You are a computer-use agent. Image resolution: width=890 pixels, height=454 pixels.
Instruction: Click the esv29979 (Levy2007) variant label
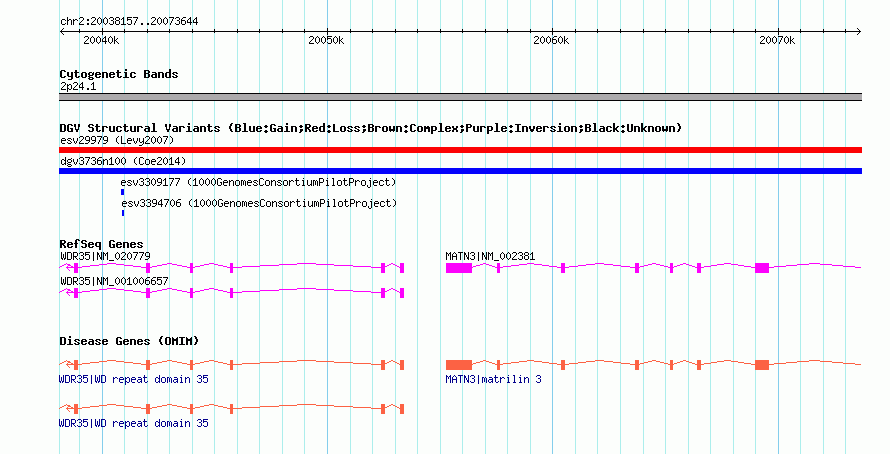(x=117, y=140)
